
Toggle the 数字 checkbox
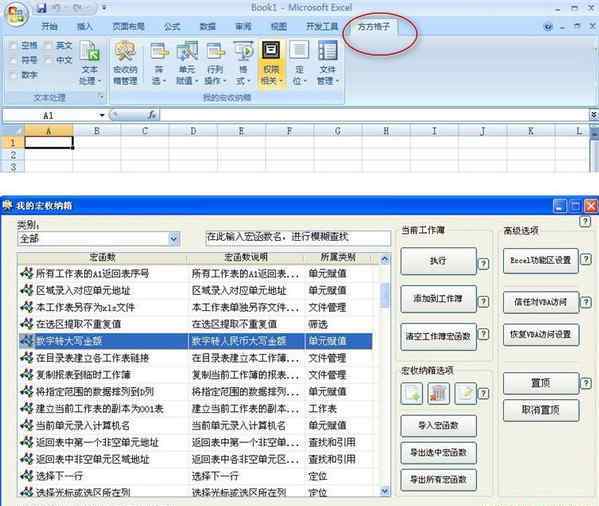(13, 75)
